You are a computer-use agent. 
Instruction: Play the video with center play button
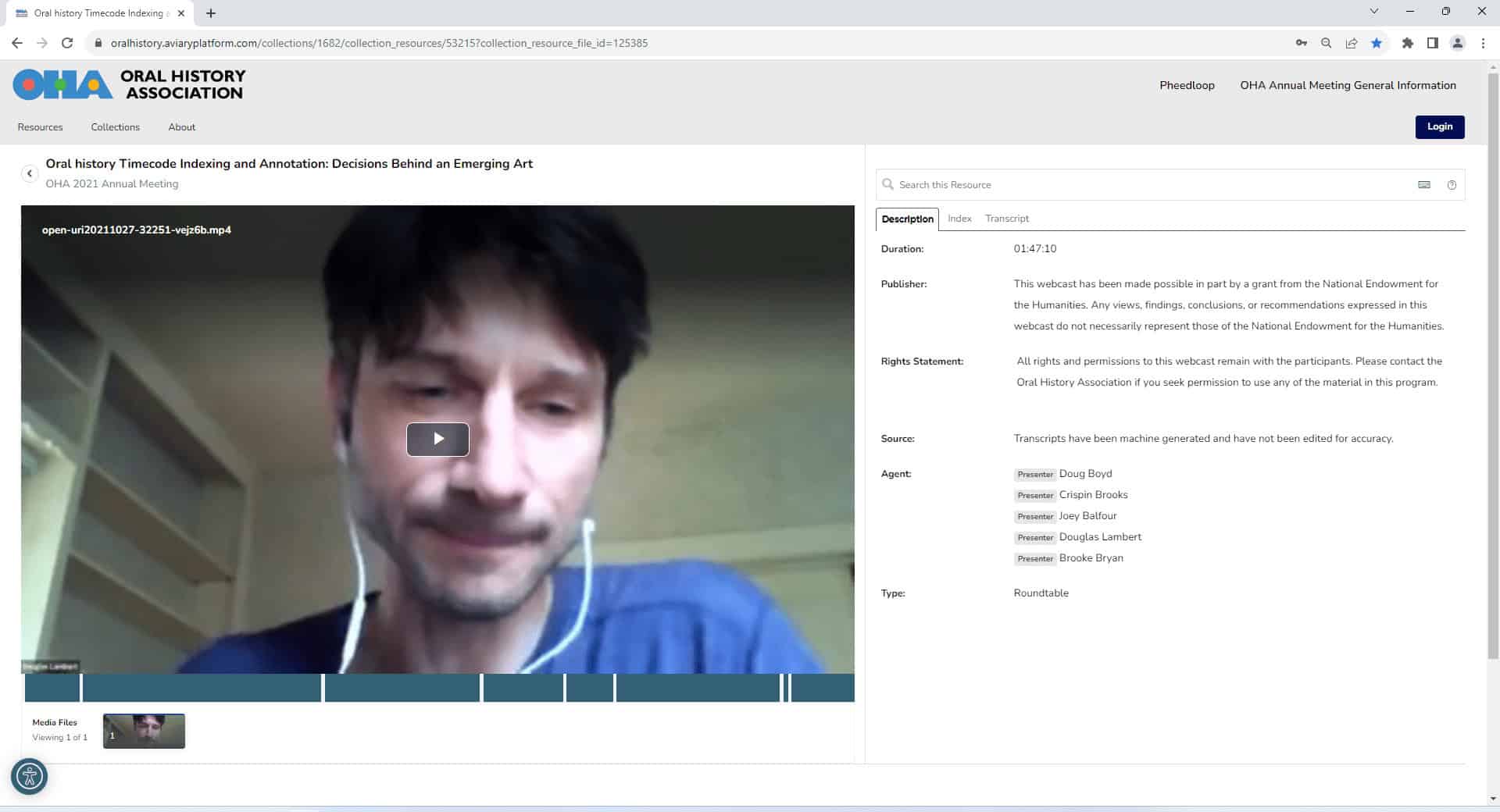pyautogui.click(x=437, y=439)
